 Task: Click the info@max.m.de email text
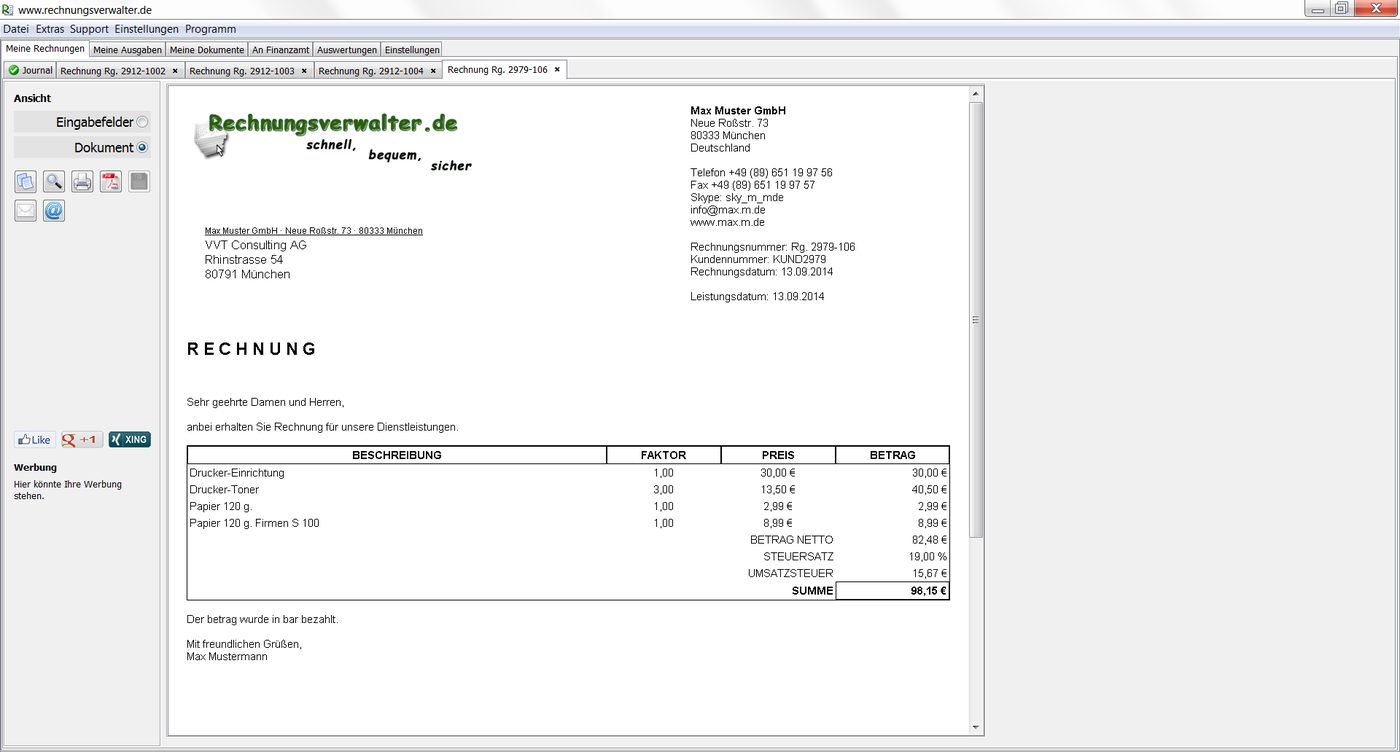[728, 210]
